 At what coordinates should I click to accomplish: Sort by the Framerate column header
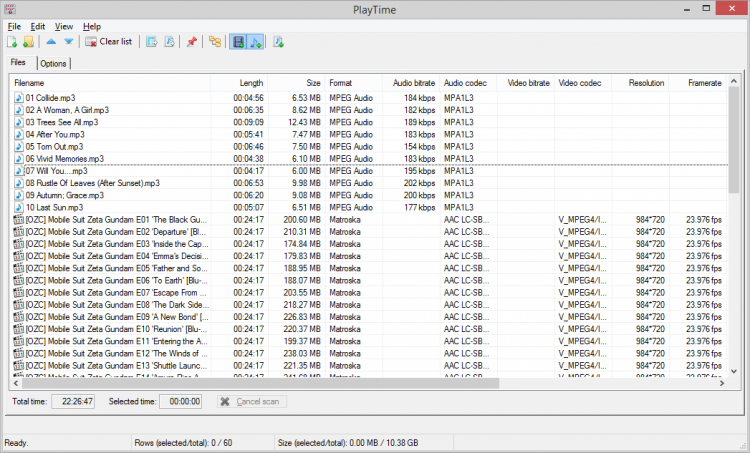pos(698,83)
